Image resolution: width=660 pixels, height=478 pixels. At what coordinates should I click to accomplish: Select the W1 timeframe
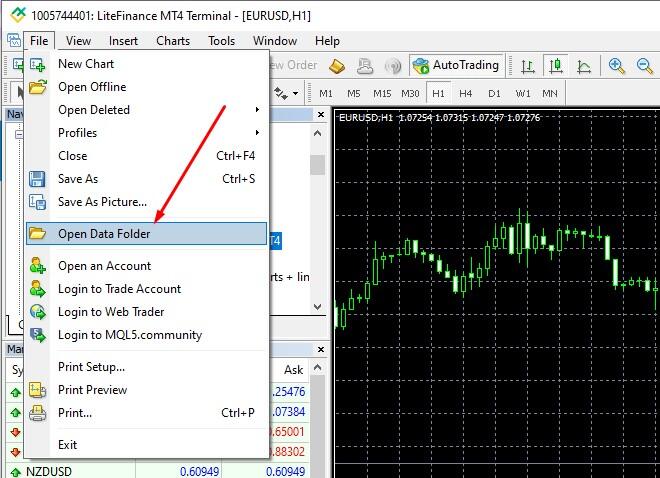(x=523, y=93)
